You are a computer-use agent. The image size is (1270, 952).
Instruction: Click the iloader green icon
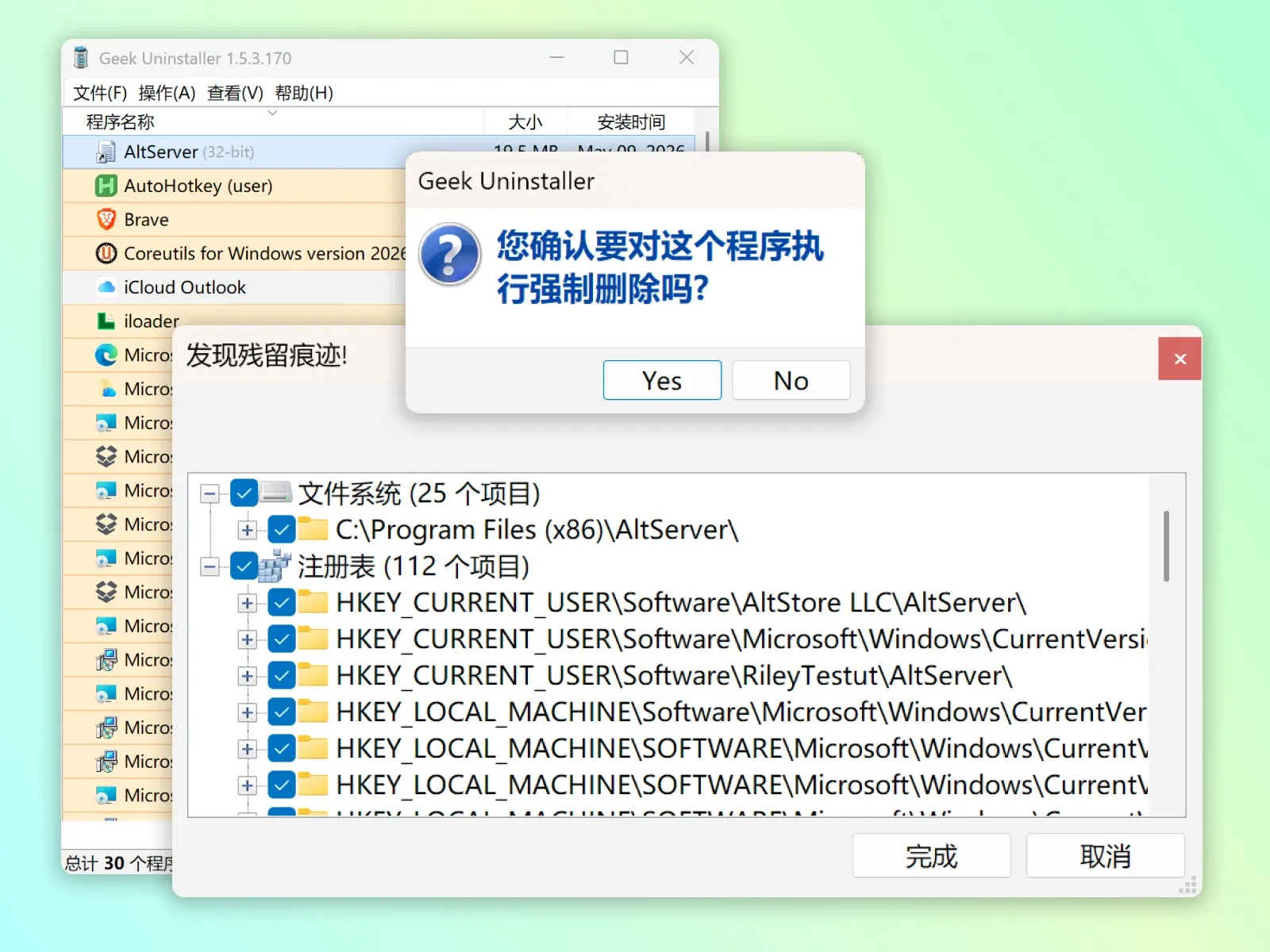[x=106, y=321]
